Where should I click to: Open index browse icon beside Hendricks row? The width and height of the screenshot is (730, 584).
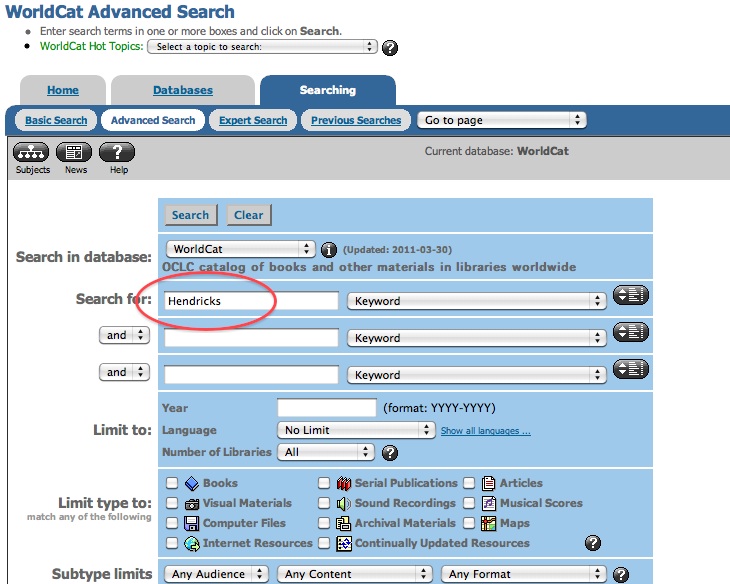pyautogui.click(x=631, y=296)
